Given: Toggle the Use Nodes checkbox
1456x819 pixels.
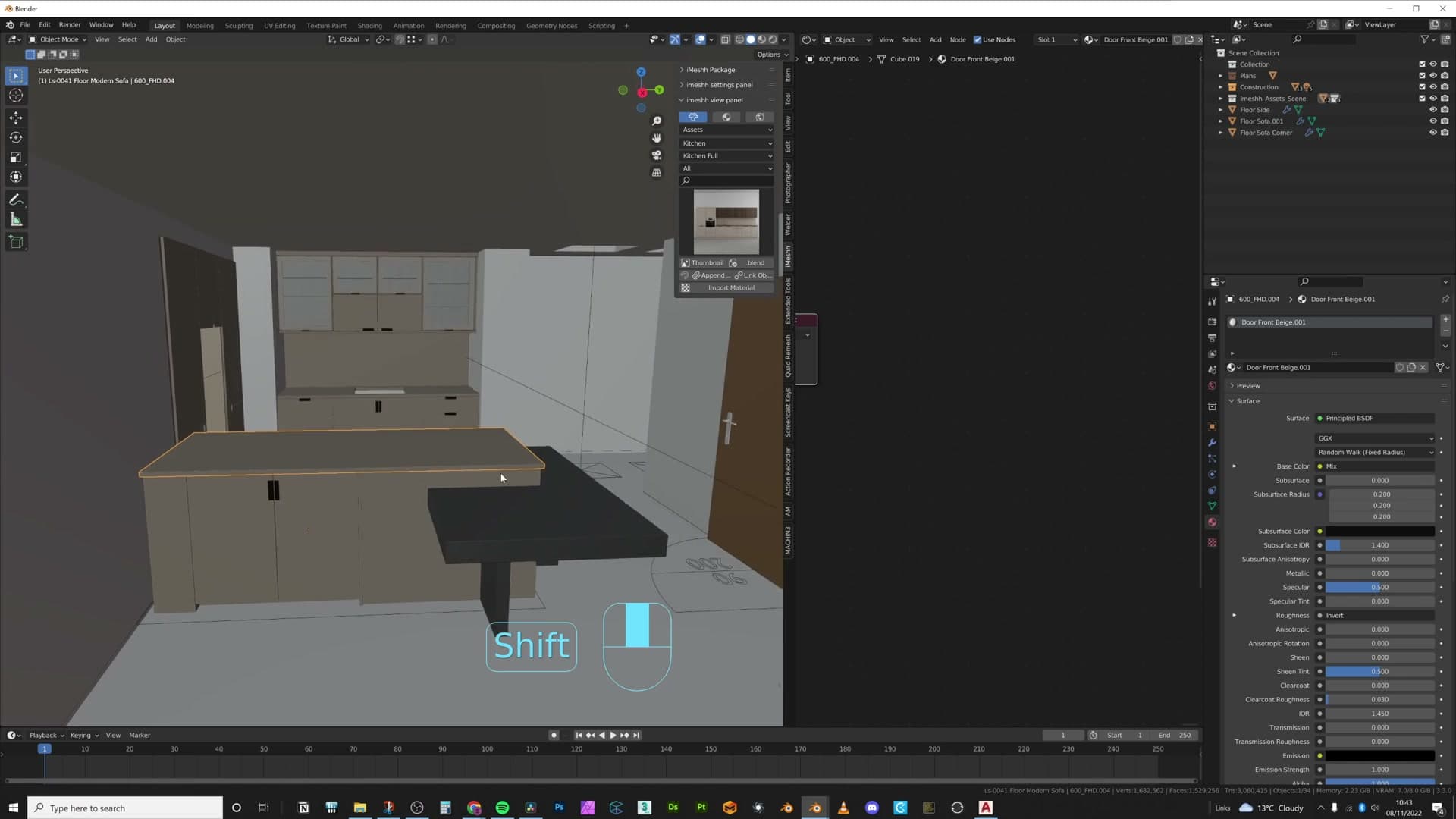Looking at the screenshot, I should pos(977,40).
